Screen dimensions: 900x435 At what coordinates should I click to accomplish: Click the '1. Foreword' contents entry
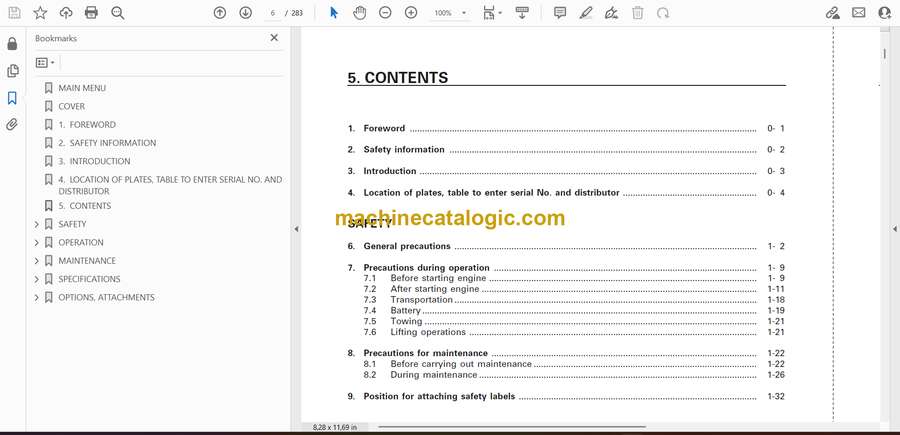[x=566, y=129]
